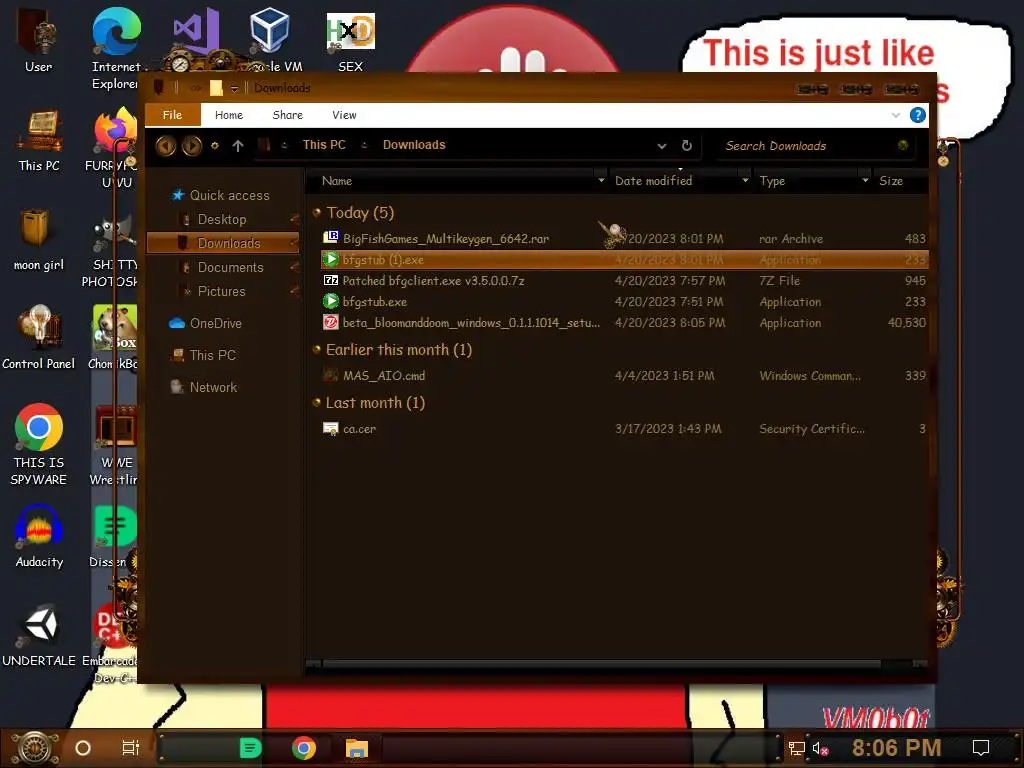Select the bfgstub (1).exe file

point(624,259)
